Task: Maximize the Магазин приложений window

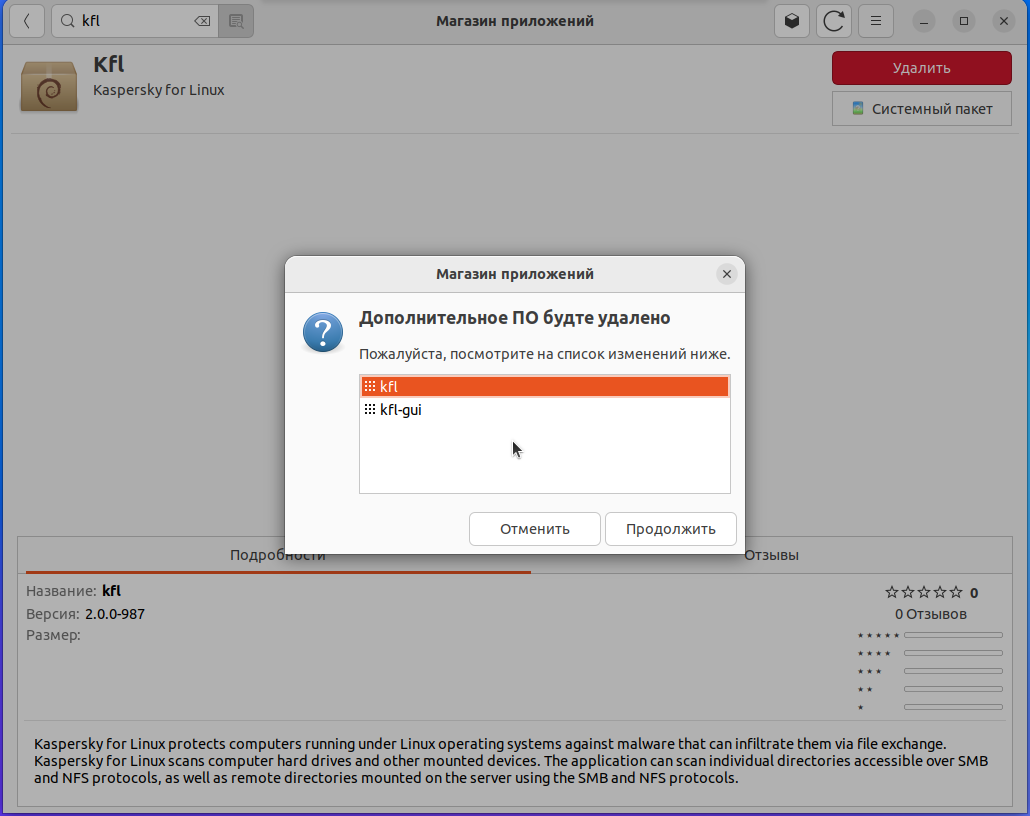Action: point(964,21)
